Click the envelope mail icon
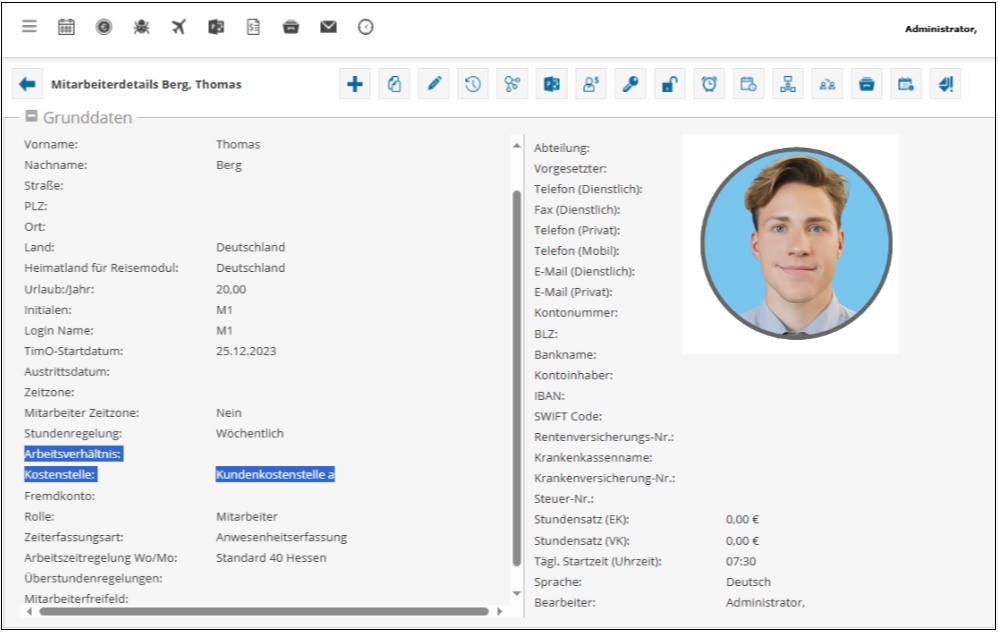This screenshot has width=998, height=632. [328, 27]
